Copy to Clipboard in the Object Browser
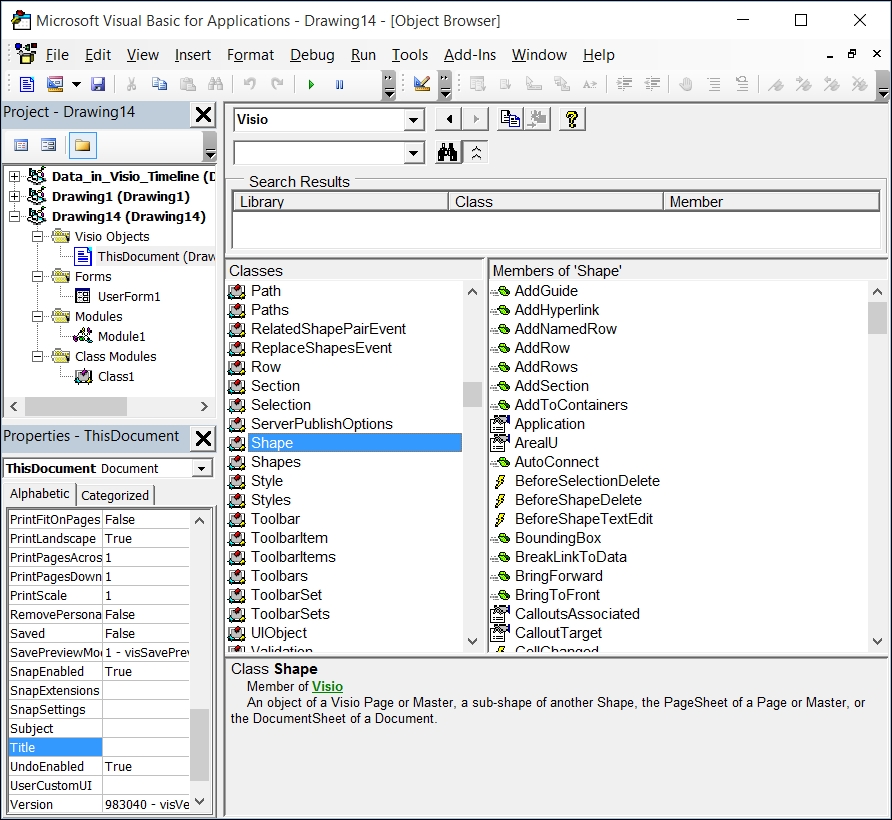 tap(510, 120)
